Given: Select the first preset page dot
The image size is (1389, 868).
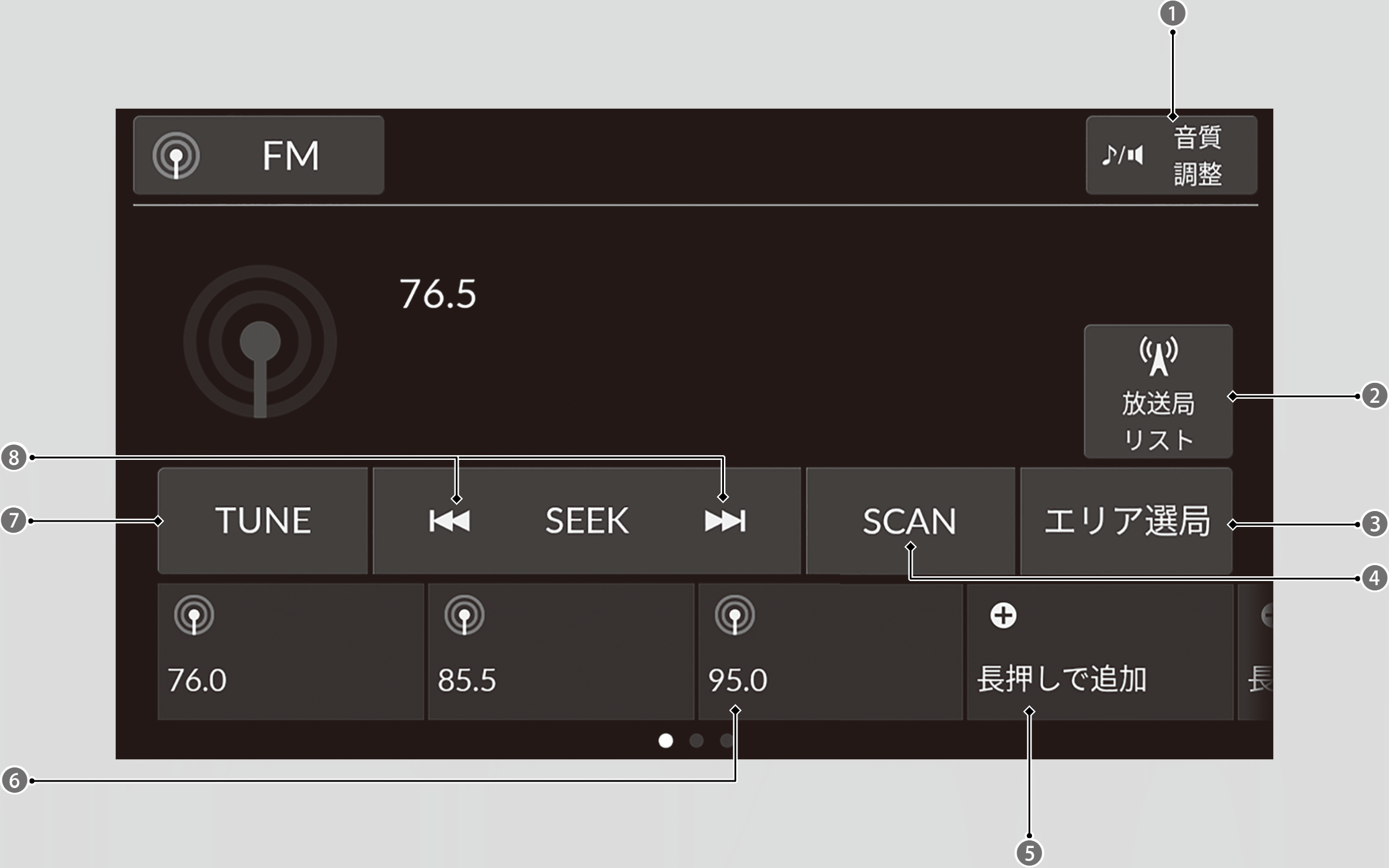Looking at the screenshot, I should coord(666,741).
